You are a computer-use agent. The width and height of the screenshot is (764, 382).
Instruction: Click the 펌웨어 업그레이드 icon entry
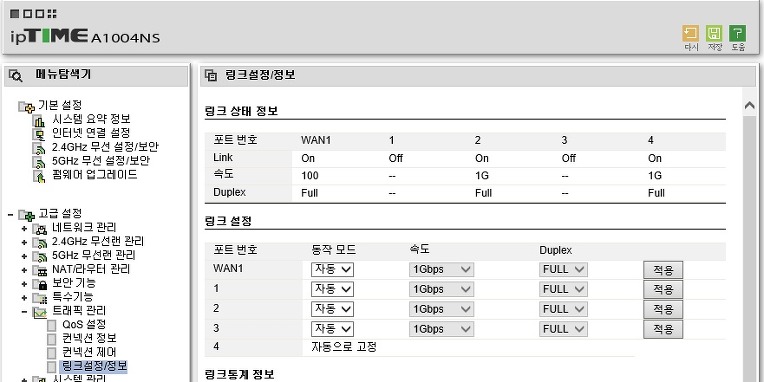point(39,175)
